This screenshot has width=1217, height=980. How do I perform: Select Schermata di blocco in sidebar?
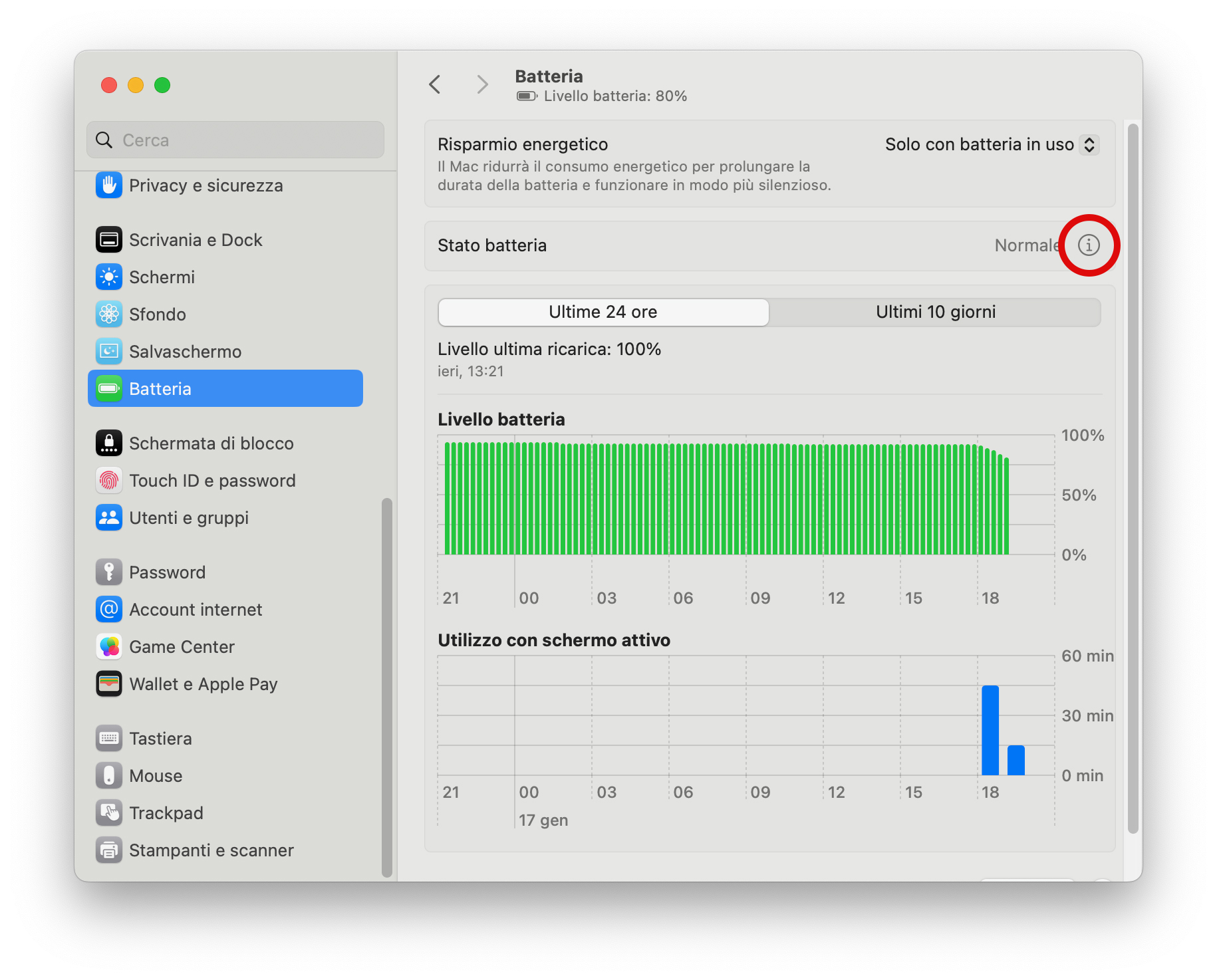[211, 443]
